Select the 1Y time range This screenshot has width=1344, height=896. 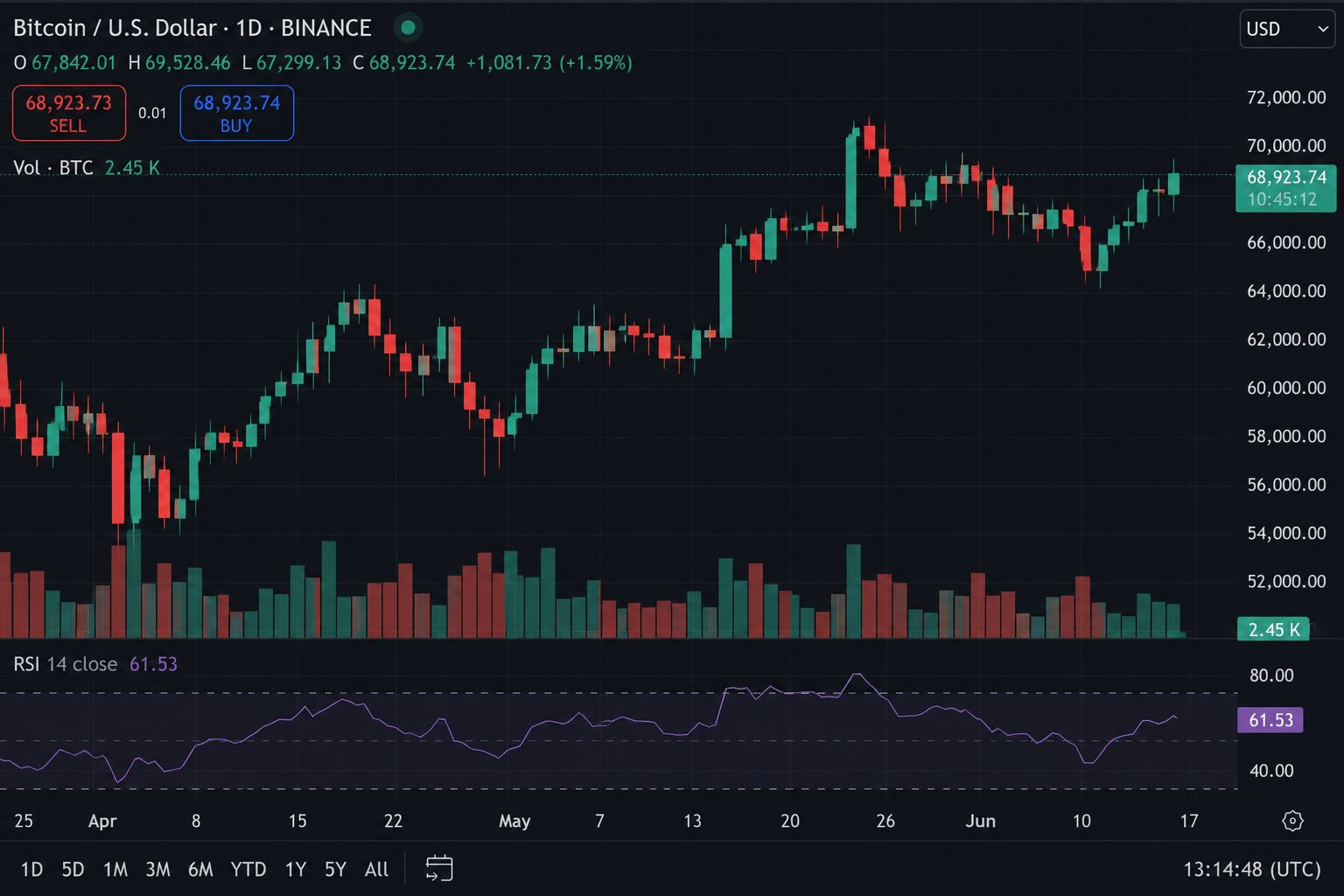(296, 870)
